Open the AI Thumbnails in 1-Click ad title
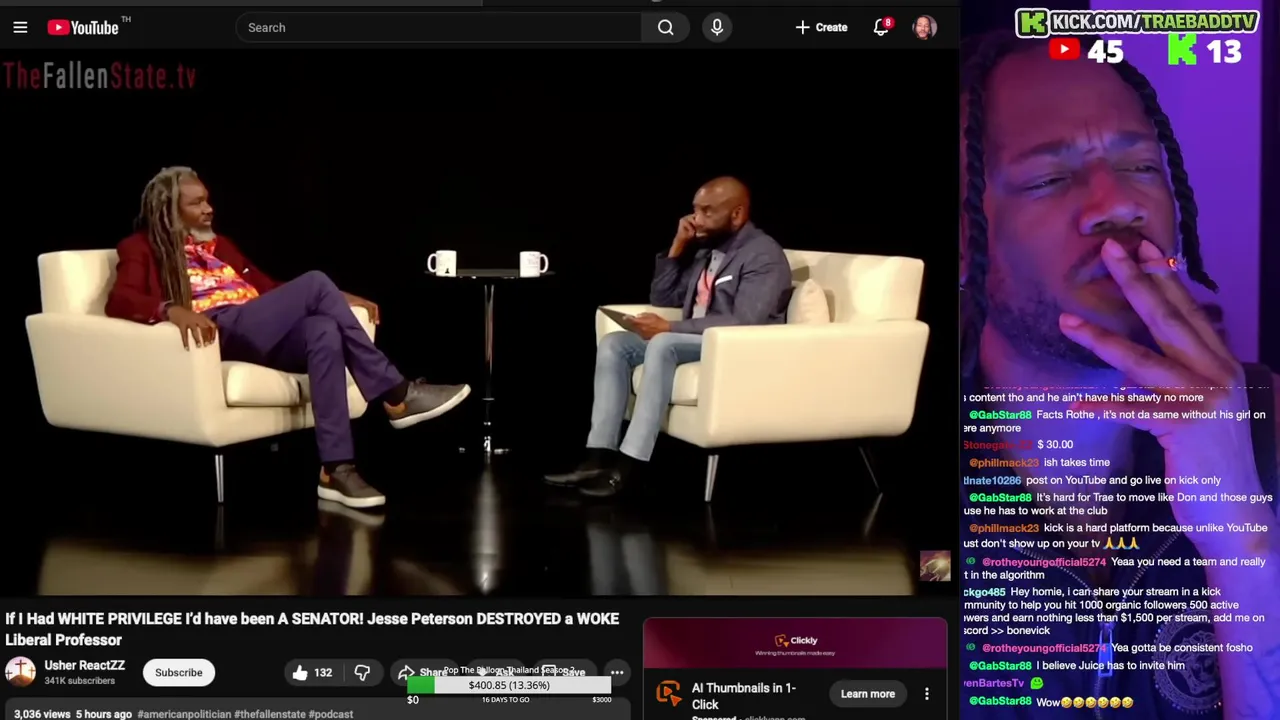 (x=744, y=696)
